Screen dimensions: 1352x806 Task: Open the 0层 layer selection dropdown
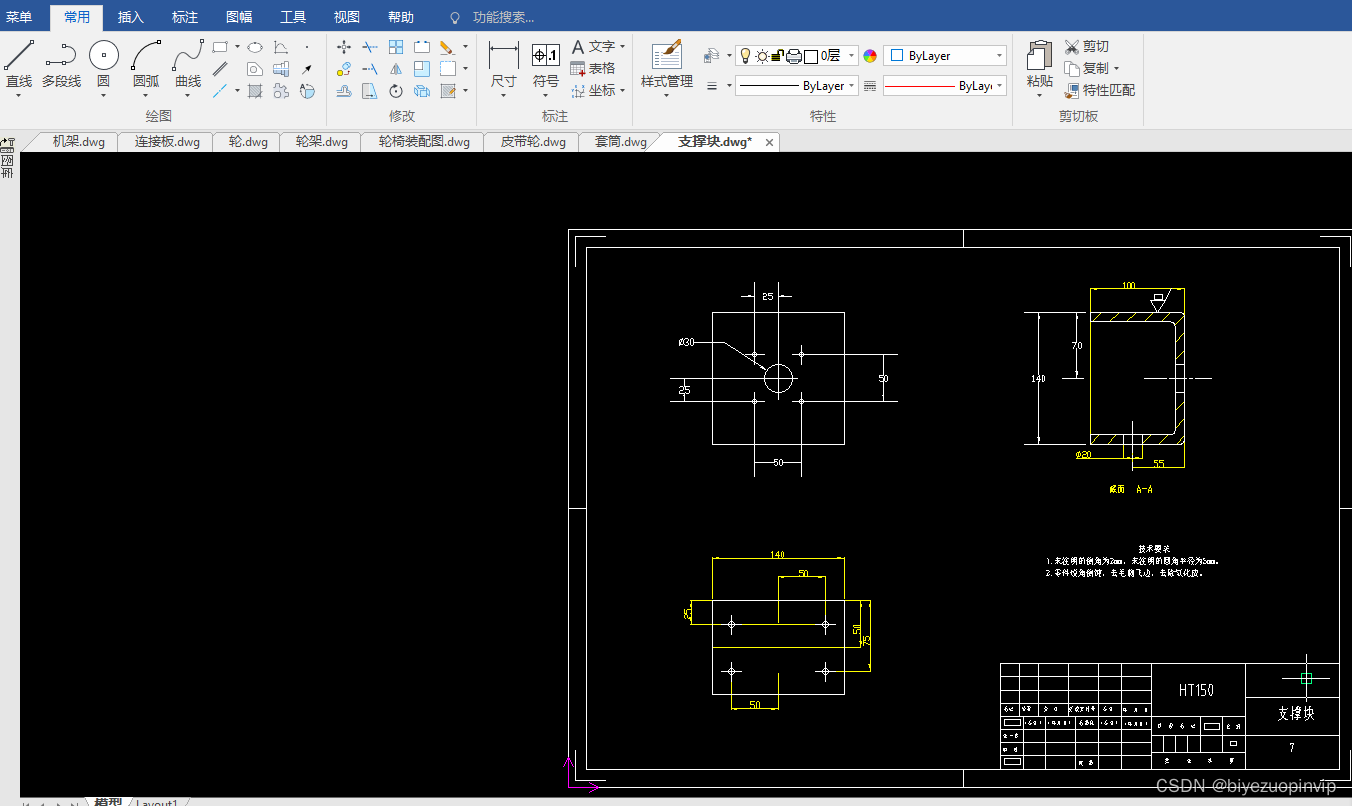click(x=852, y=56)
